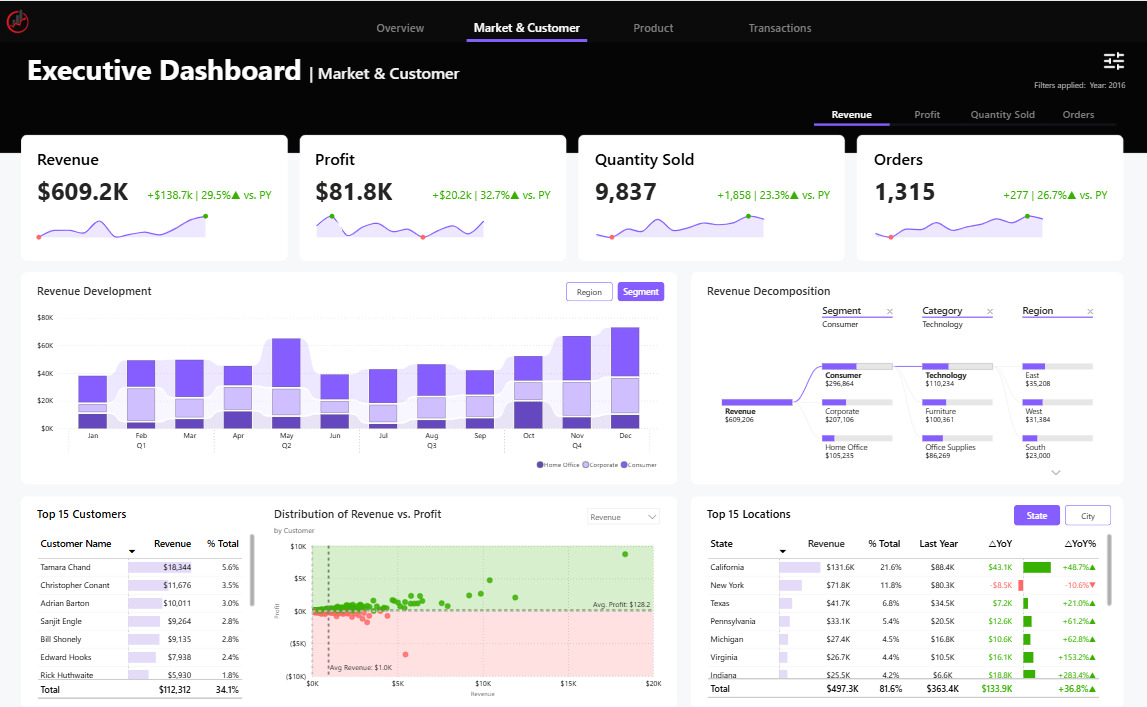
Task: Toggle Revenue Development to Segment view
Action: click(641, 292)
